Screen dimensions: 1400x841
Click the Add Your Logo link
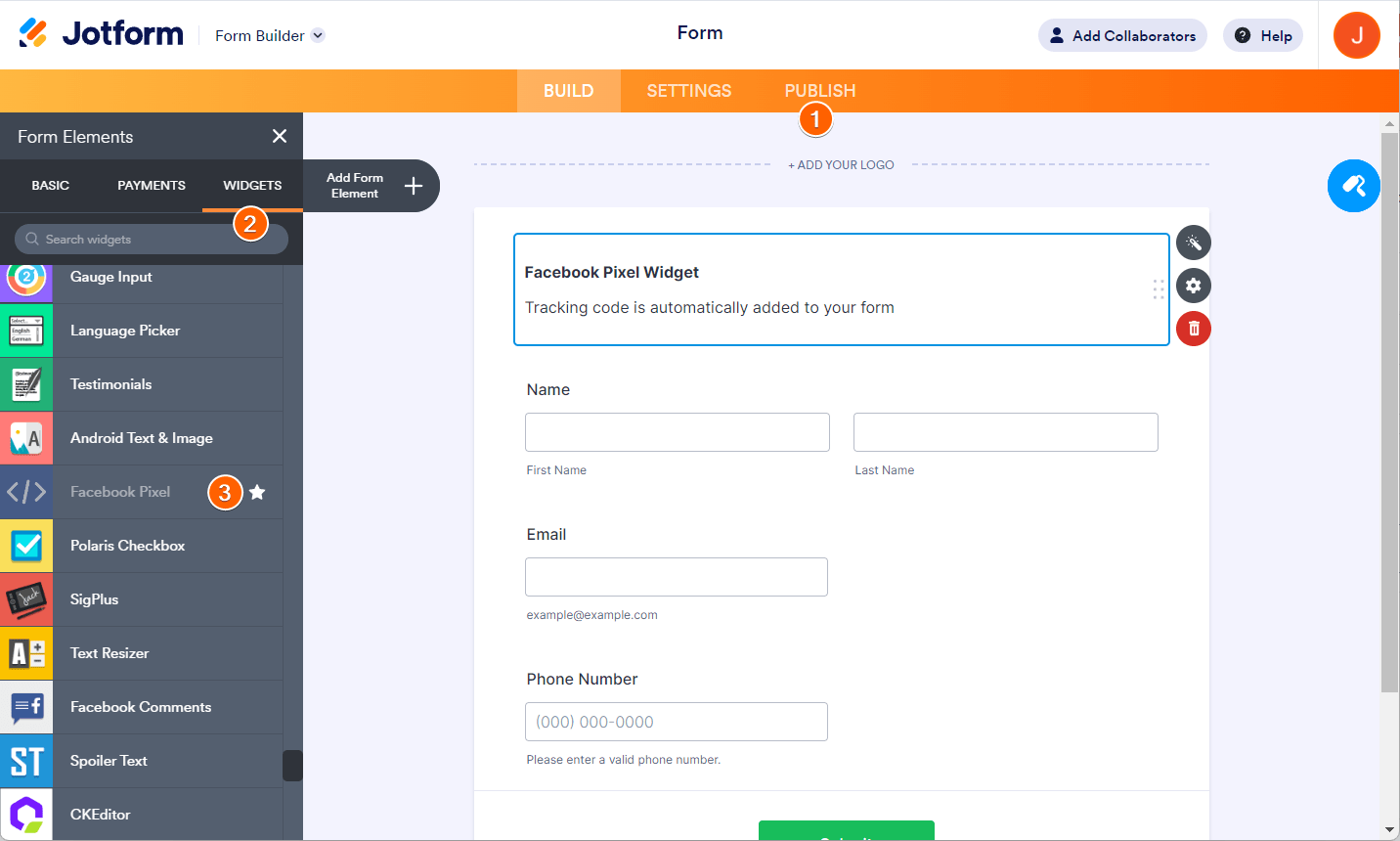coord(841,165)
